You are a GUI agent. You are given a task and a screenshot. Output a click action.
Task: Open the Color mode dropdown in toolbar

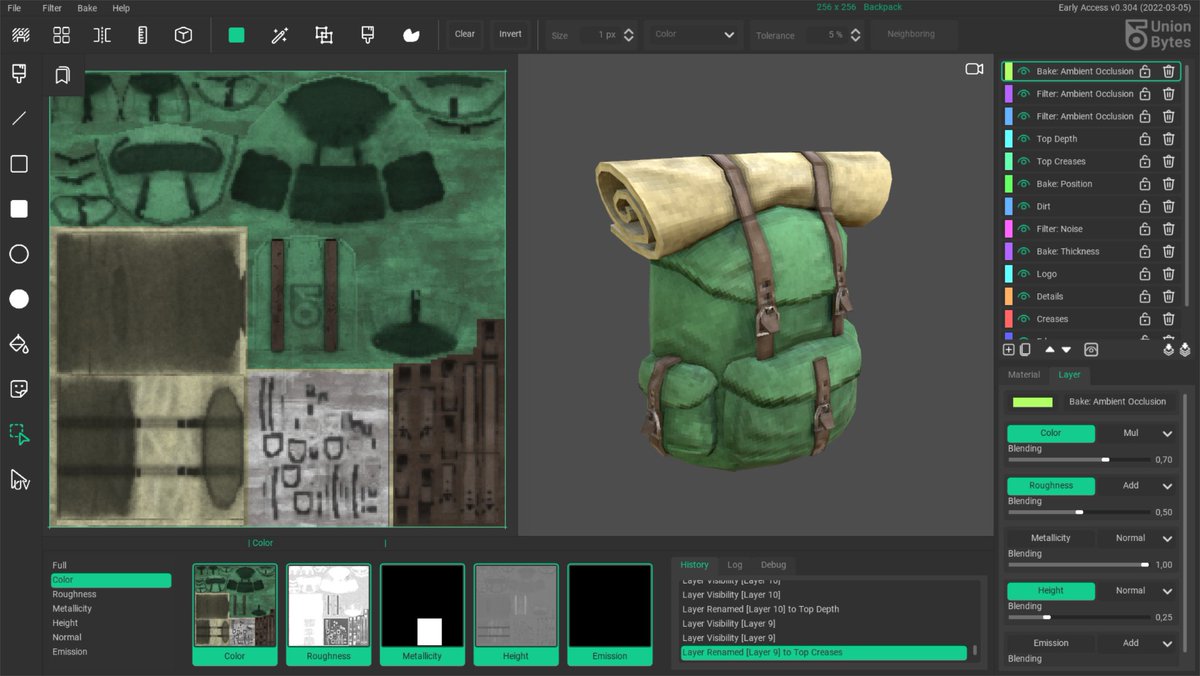point(694,34)
